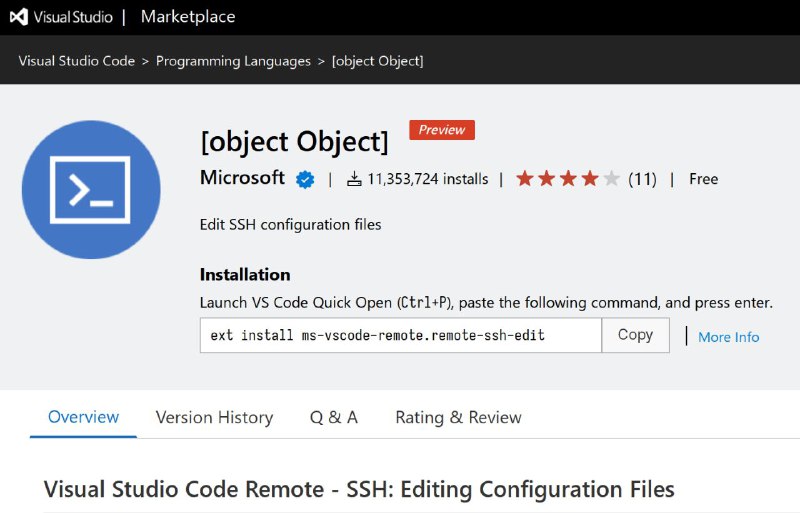The height and width of the screenshot is (513, 800).
Task: Switch to the Overview tab
Action: 83,417
